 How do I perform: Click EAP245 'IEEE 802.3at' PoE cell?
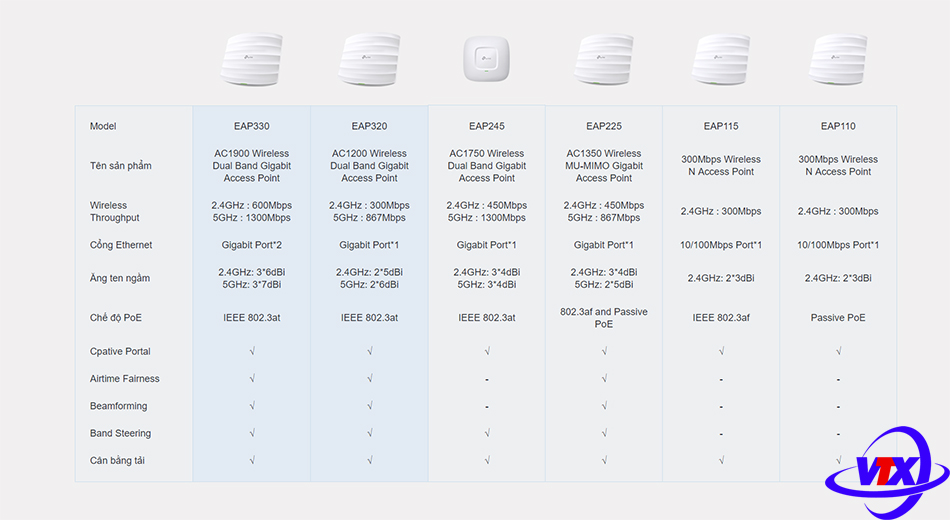point(487,318)
